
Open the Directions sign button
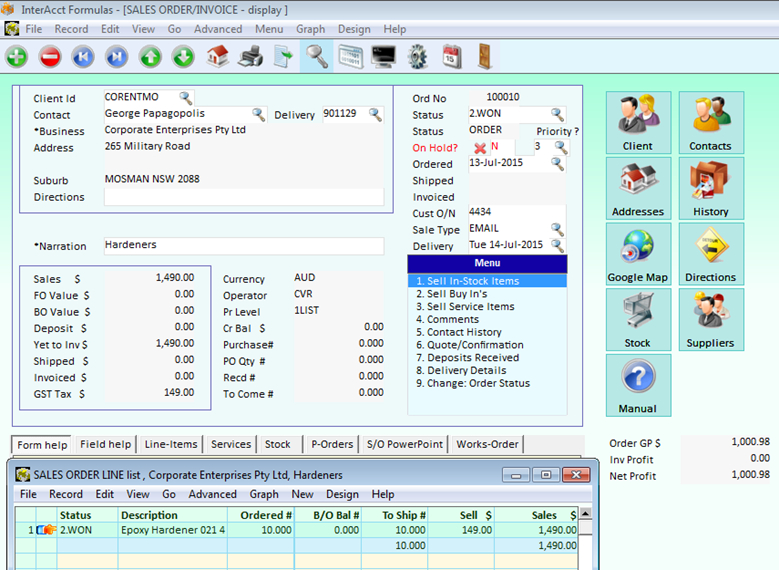point(711,254)
